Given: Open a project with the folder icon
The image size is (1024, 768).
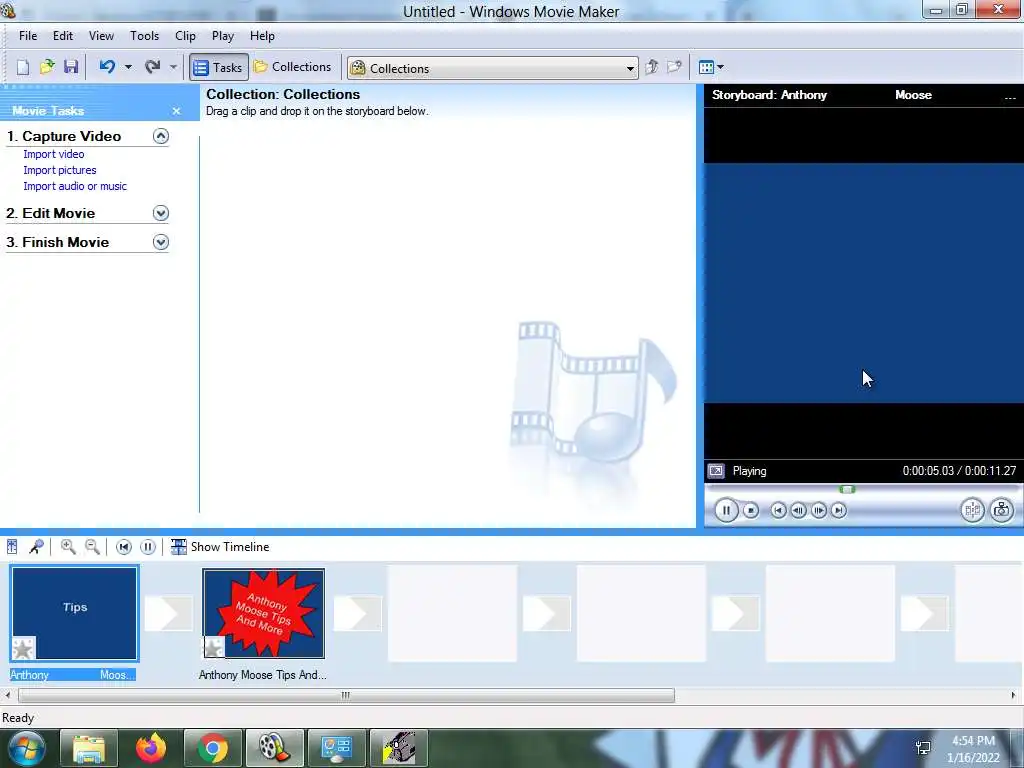Looking at the screenshot, I should (46, 67).
